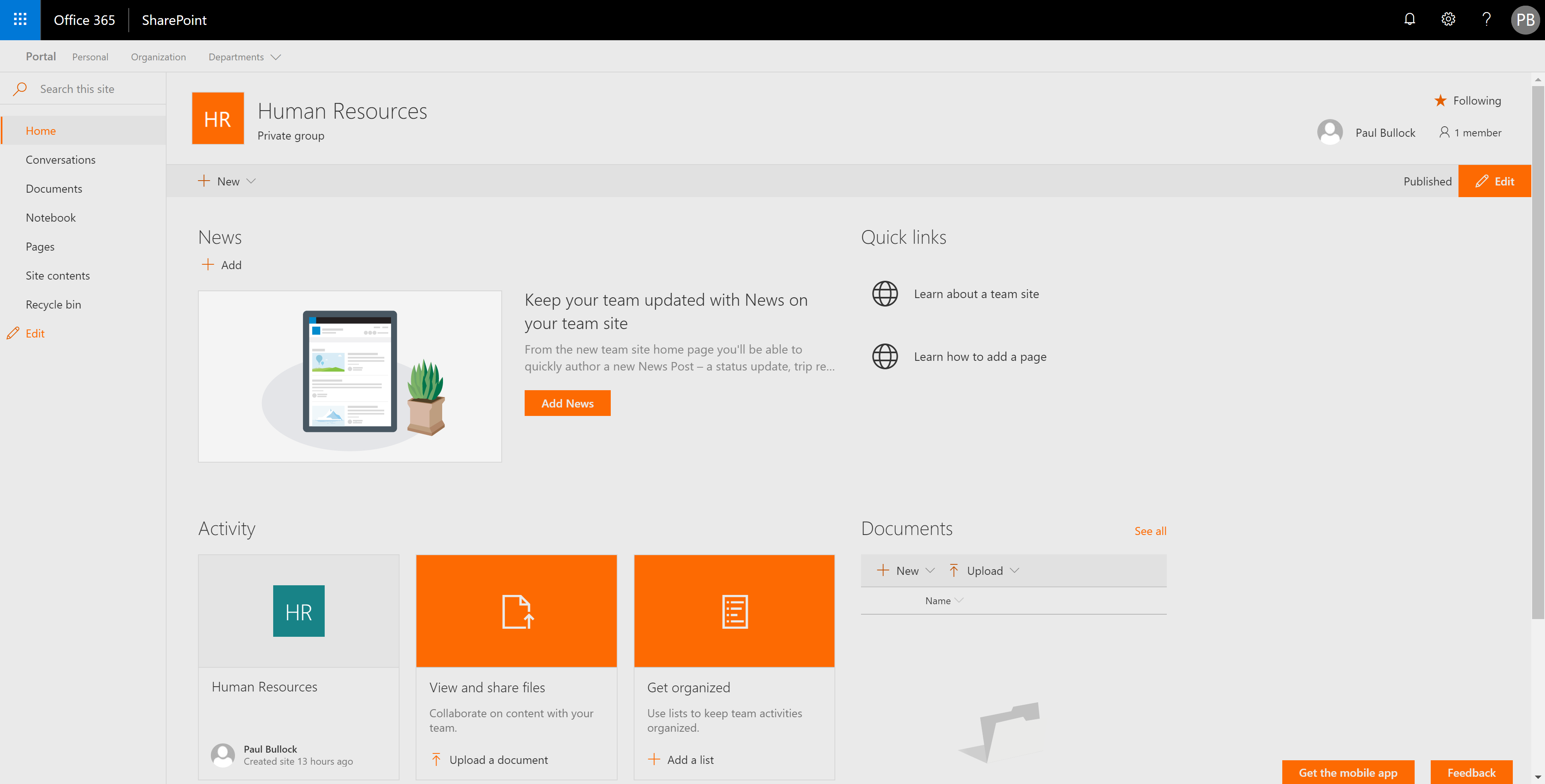Open the notifications bell
1545x784 pixels.
(1409, 20)
